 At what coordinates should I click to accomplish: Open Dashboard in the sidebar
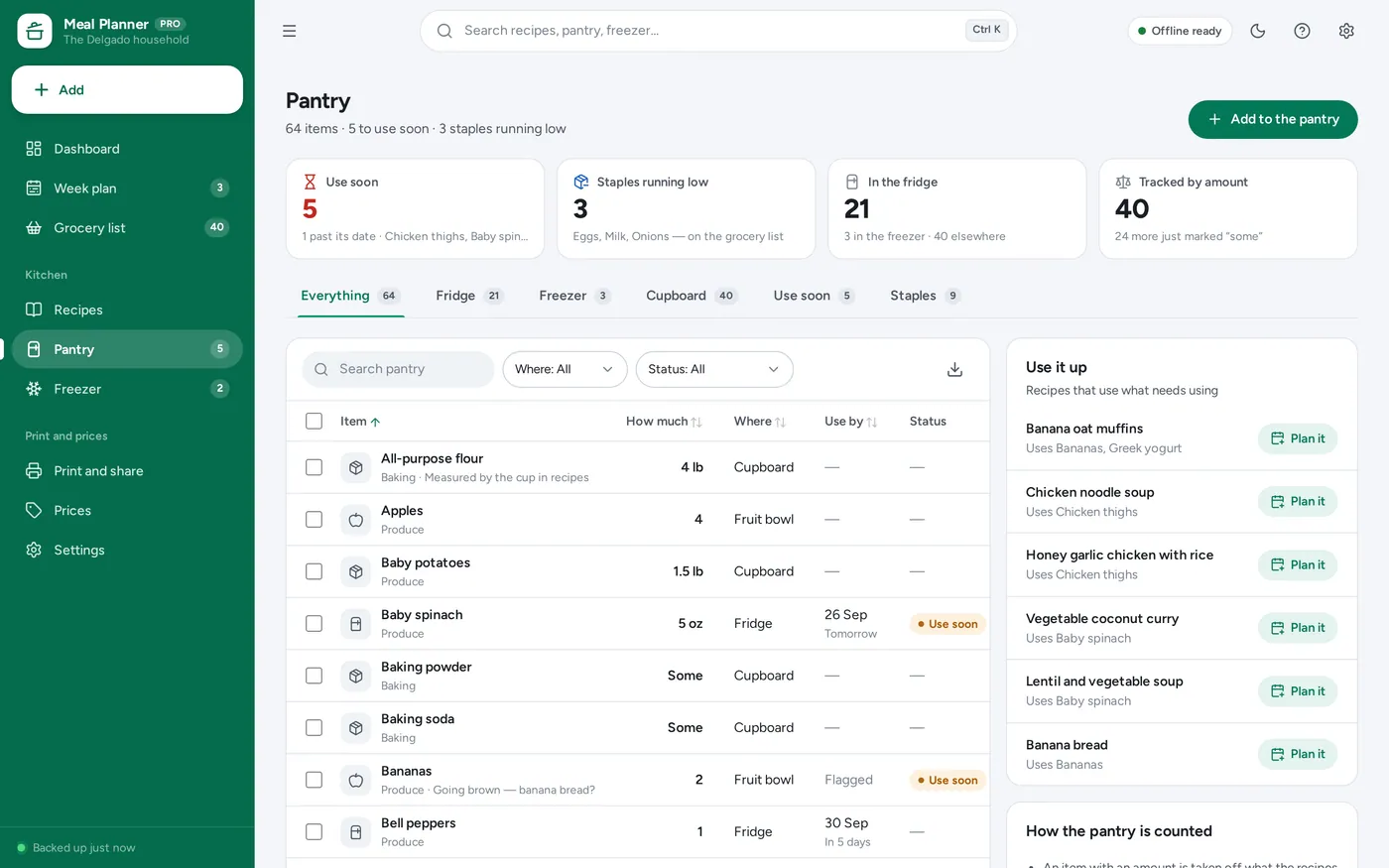click(127, 149)
